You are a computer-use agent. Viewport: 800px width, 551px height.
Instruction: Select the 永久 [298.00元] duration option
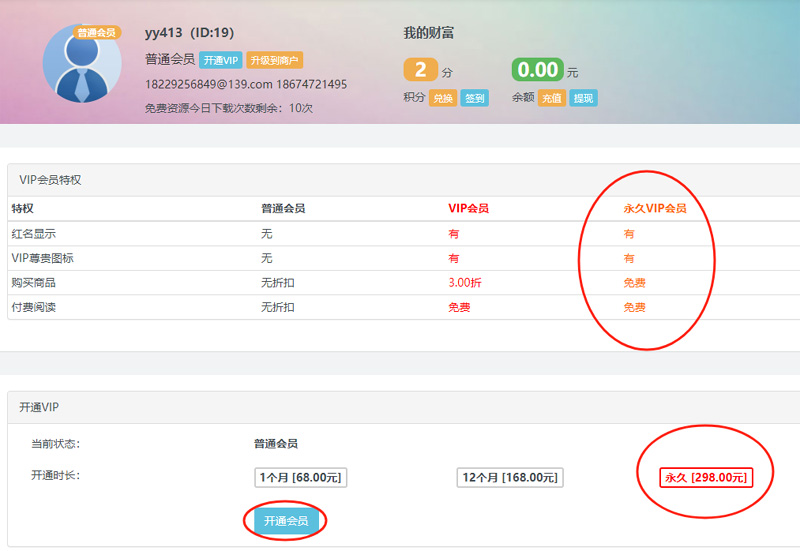click(x=705, y=478)
